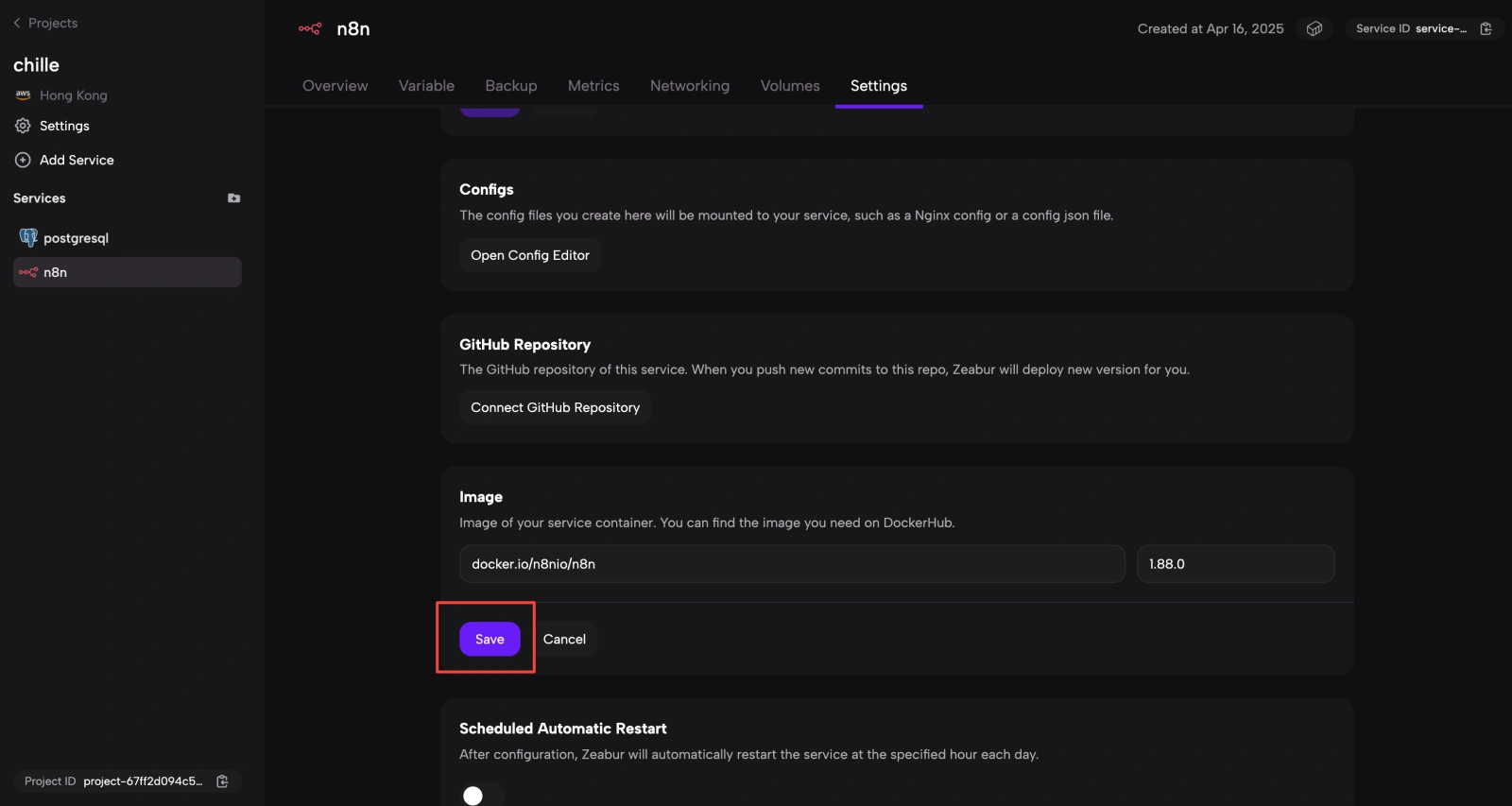Screen dimensions: 1512x806
Task: Click the Scheduled Automatic Restart heading
Action: click(563, 729)
